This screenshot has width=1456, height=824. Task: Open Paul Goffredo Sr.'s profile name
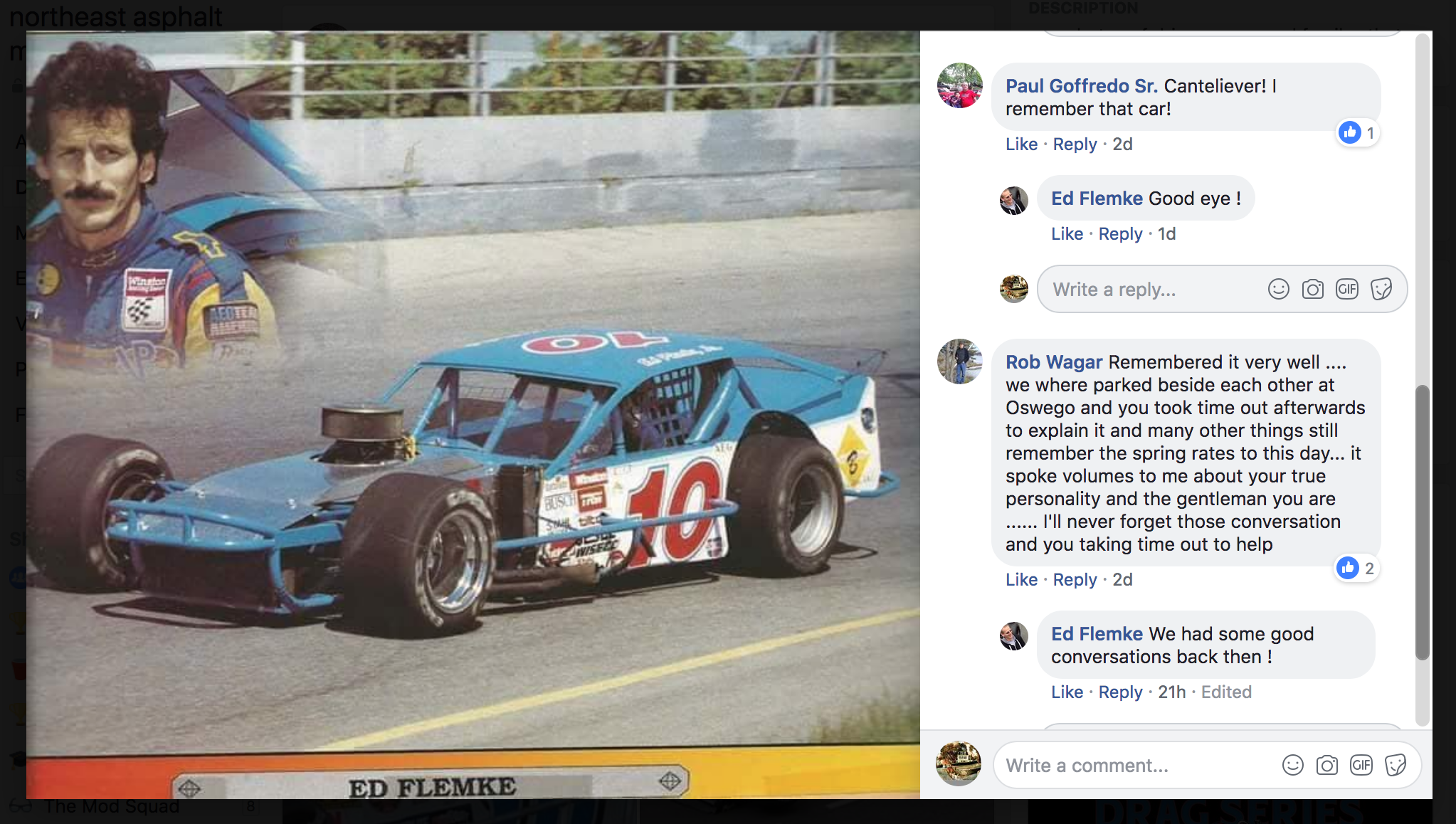[x=1082, y=86]
